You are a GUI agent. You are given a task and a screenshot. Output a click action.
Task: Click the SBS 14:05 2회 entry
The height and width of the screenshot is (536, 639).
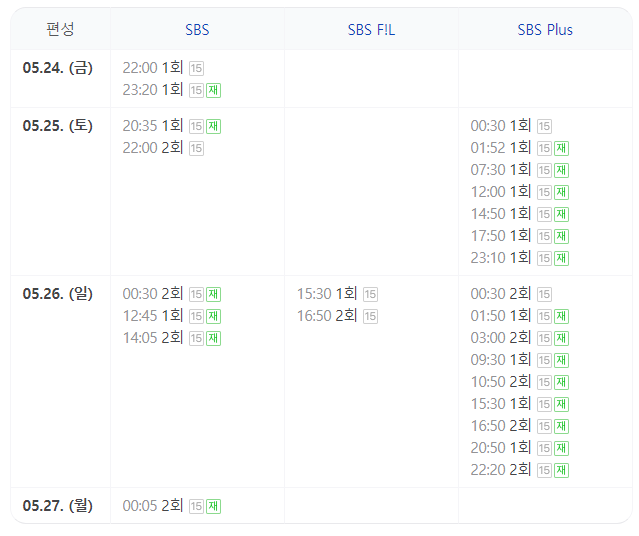[153, 337]
